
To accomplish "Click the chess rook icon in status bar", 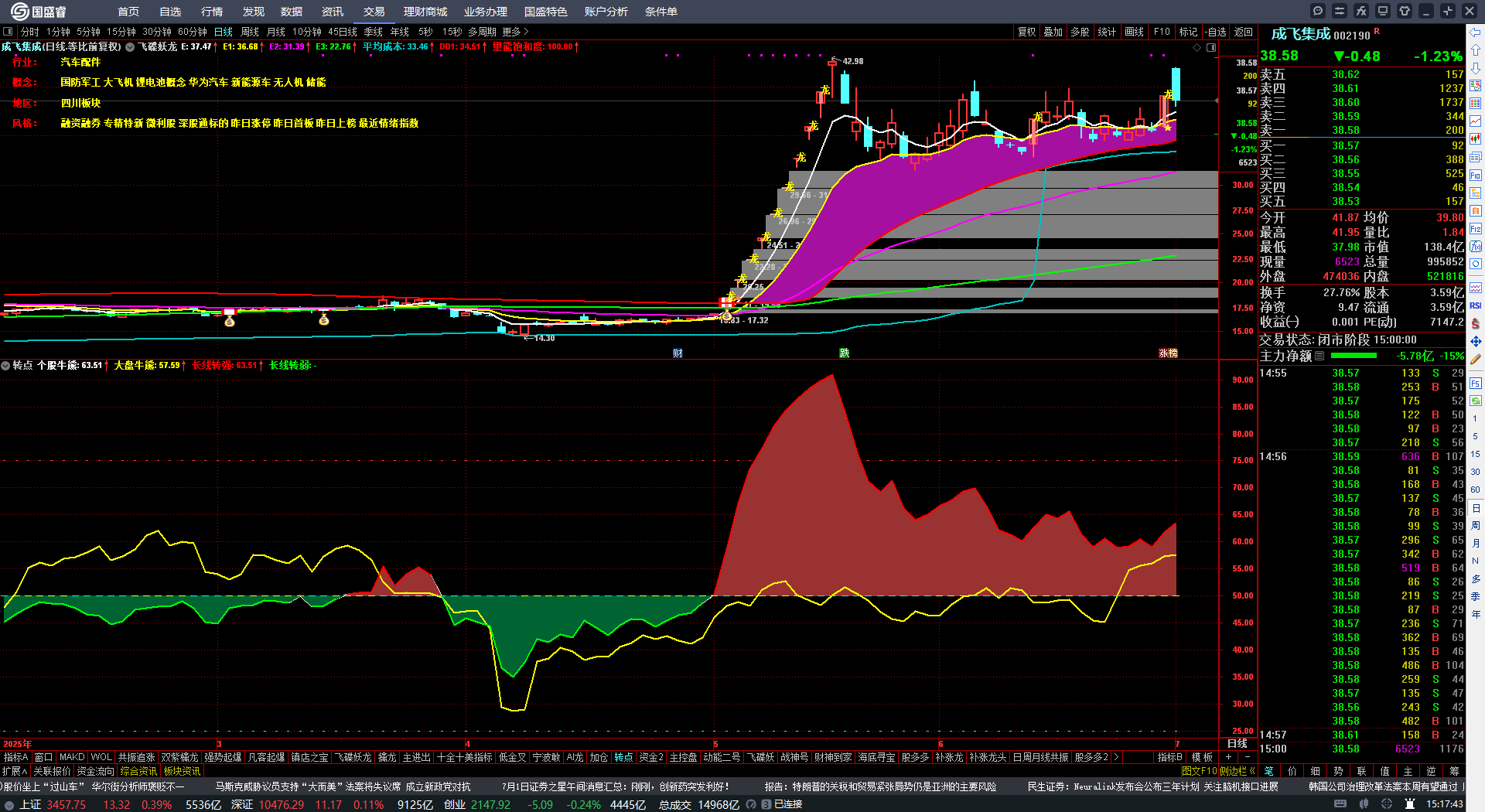I will coord(1409,804).
